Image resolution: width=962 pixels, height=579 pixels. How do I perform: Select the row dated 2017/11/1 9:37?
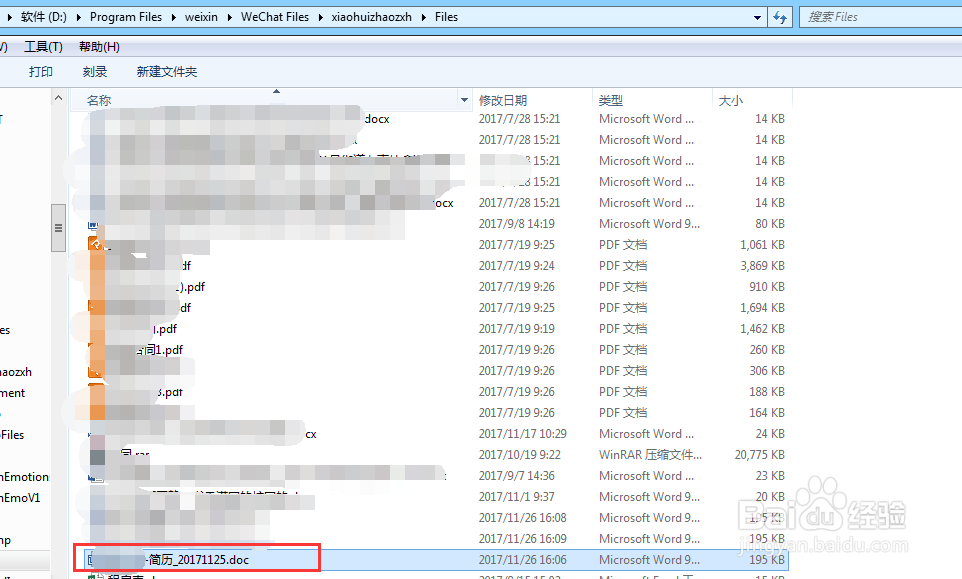pyautogui.click(x=436, y=497)
